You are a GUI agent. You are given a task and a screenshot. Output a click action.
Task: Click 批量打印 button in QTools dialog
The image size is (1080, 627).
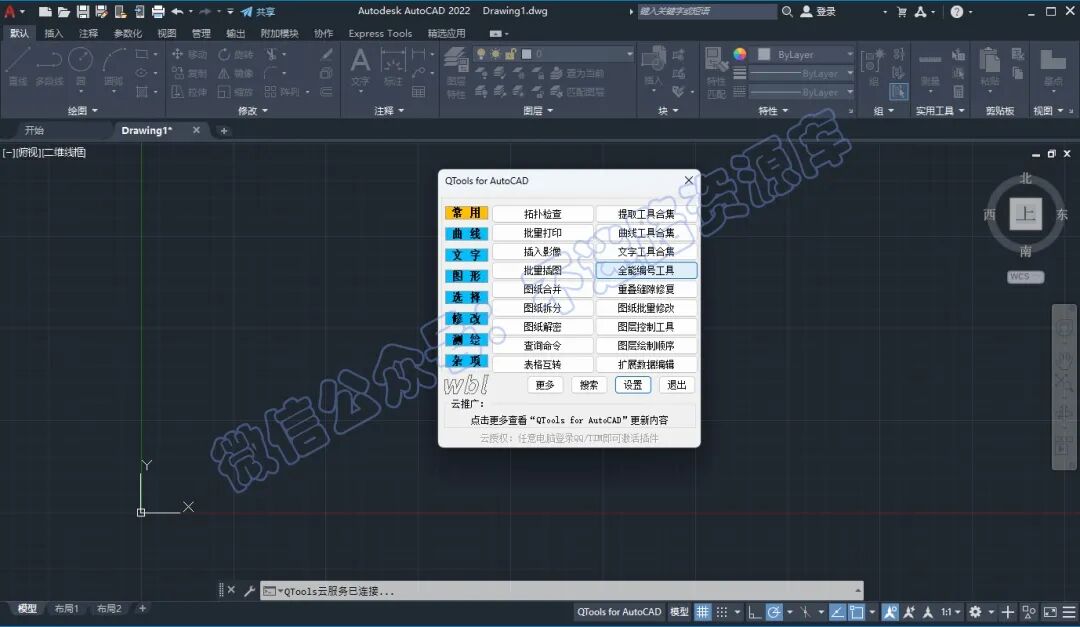(543, 233)
